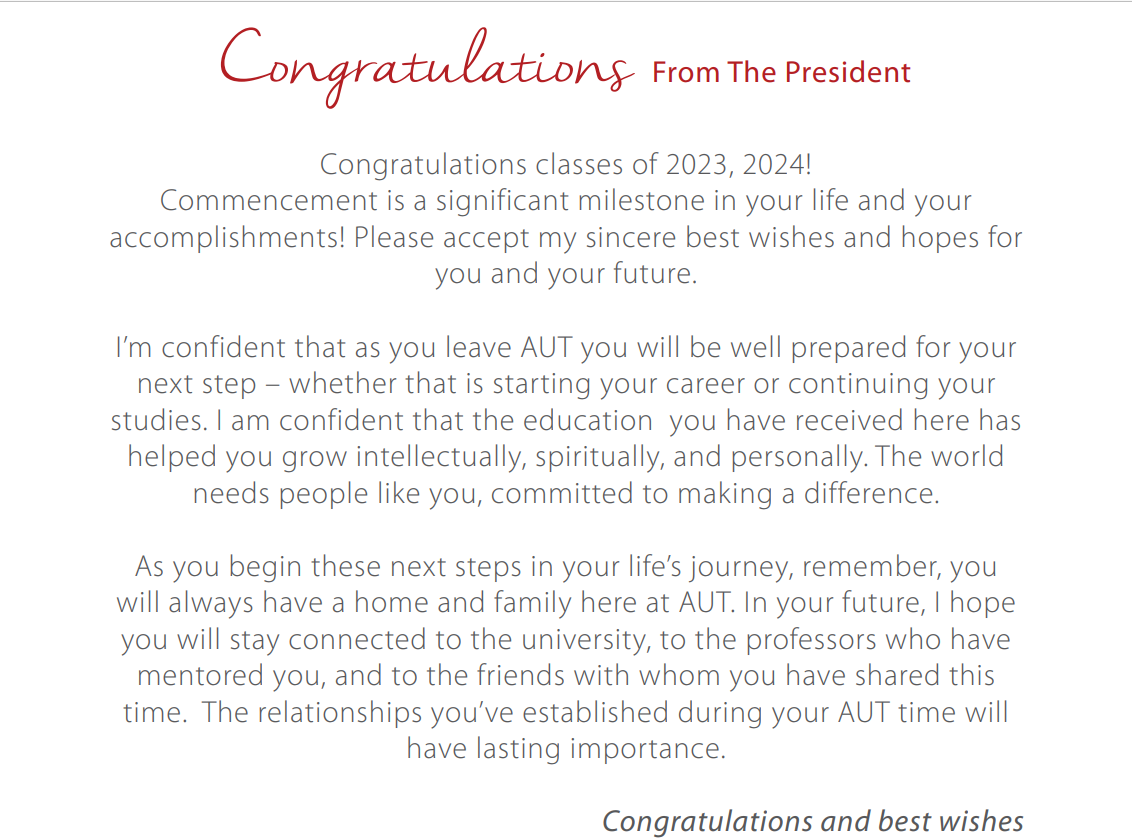The height and width of the screenshot is (838, 1132).
Task: Click the italic 'Congratulations and best wishes' closing
Action: [813, 822]
